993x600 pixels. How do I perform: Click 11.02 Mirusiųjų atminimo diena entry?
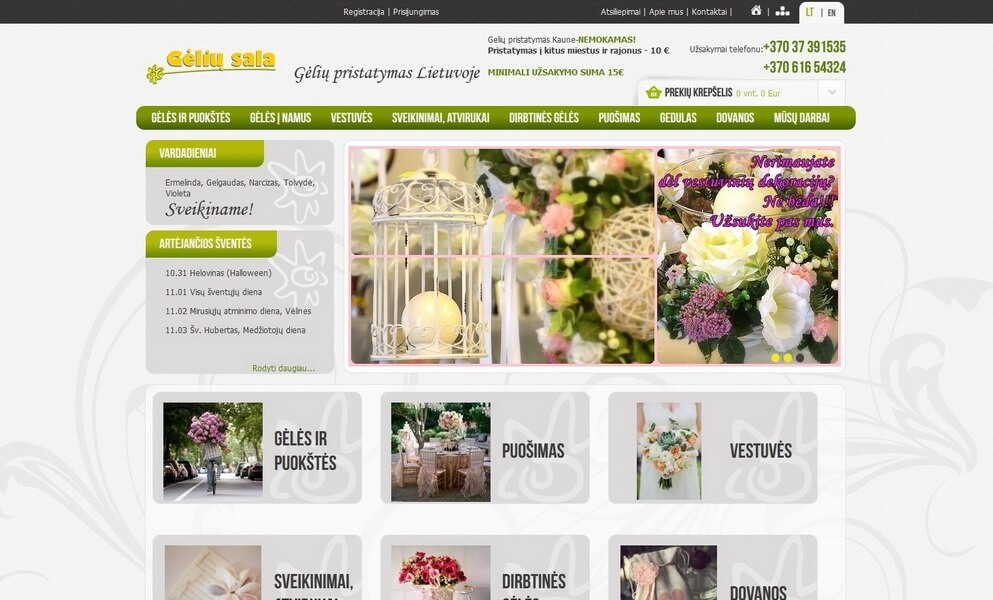238,311
